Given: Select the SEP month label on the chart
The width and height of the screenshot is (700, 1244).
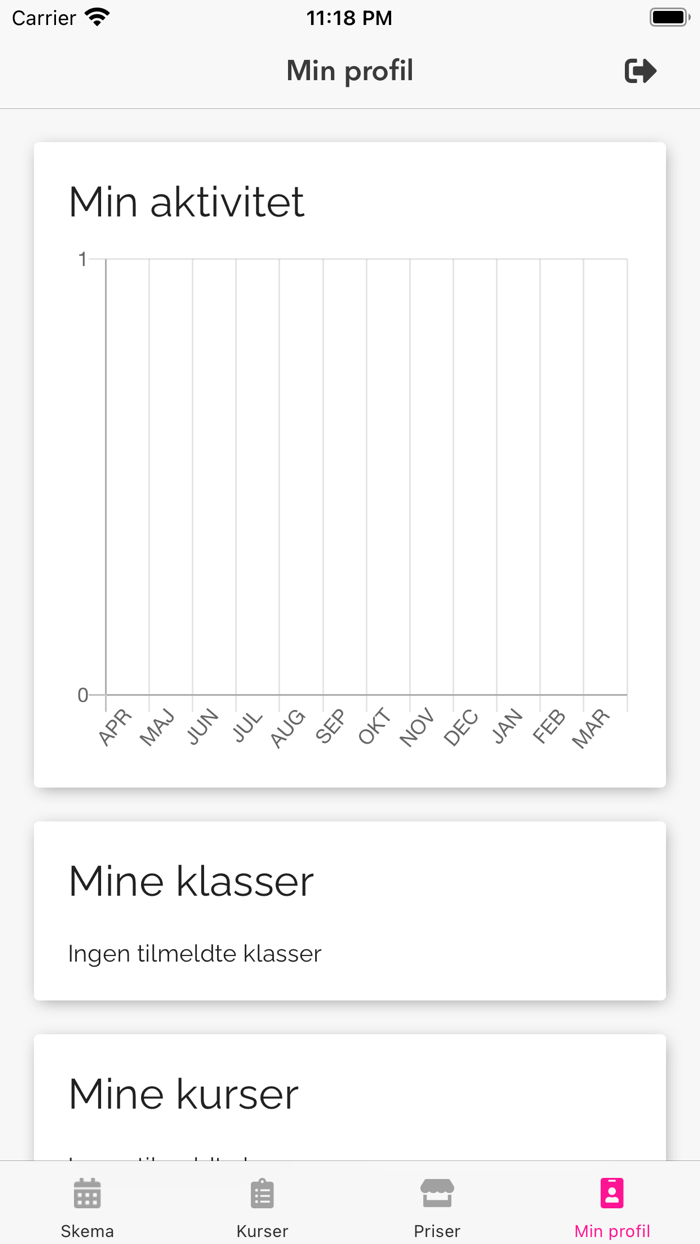Looking at the screenshot, I should pos(331,726).
